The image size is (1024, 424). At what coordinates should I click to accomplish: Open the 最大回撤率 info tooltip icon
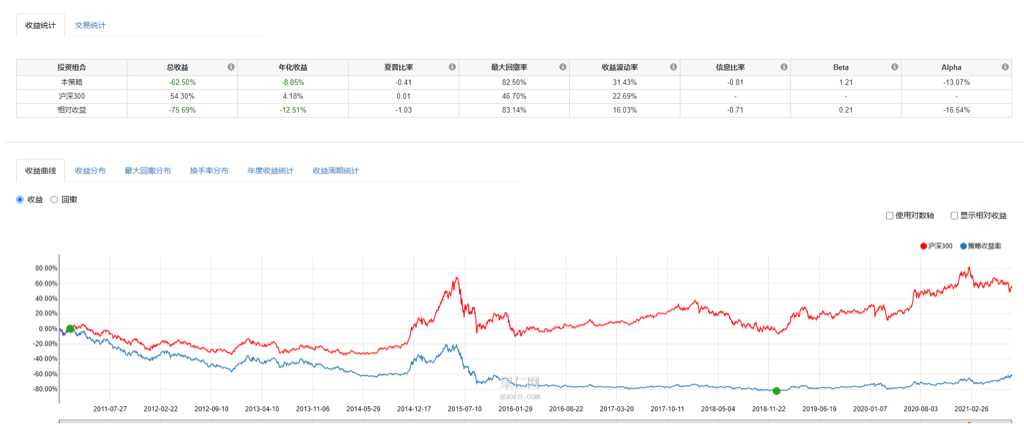(563, 67)
